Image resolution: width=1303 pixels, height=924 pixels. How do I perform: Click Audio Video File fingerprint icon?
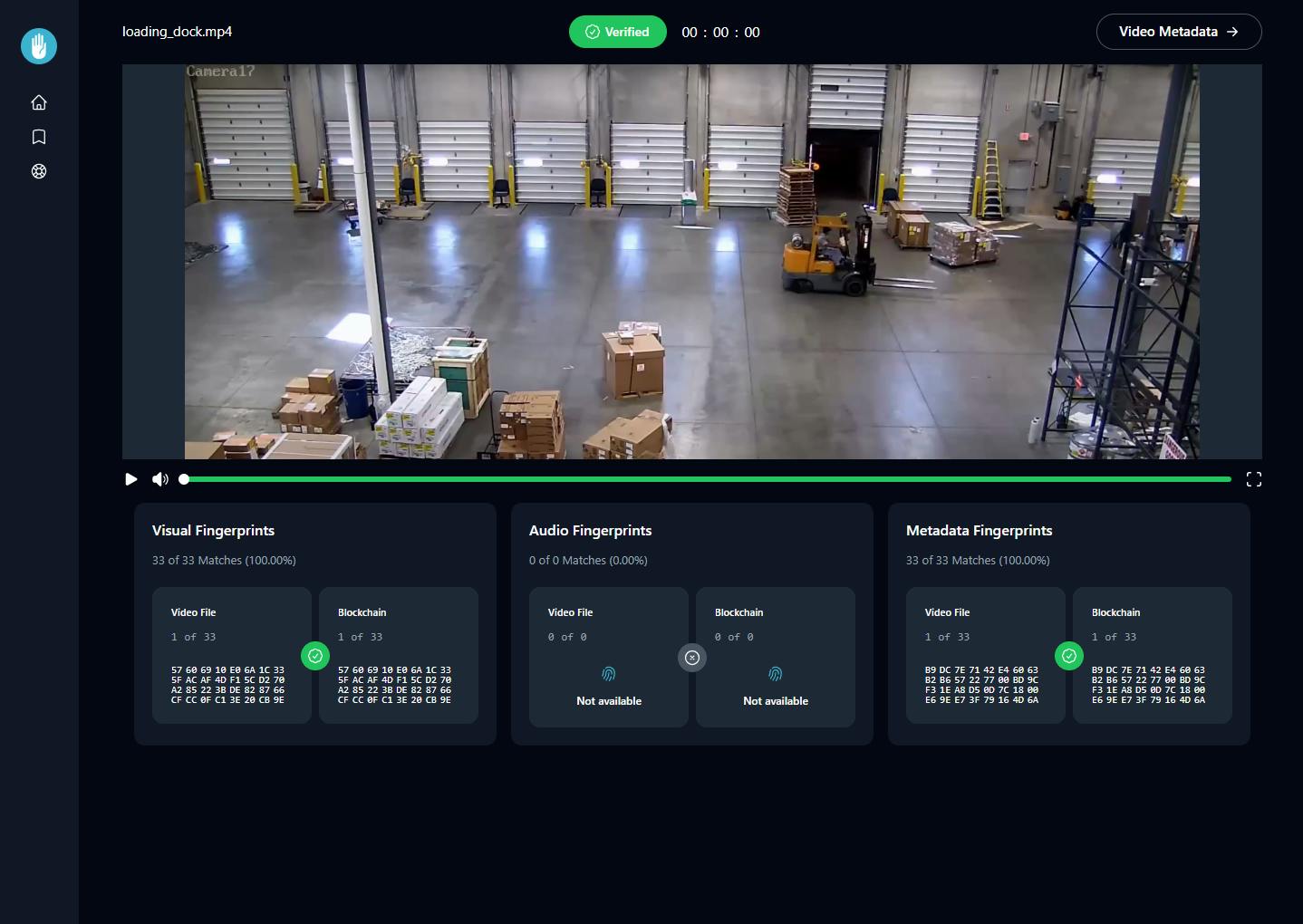(609, 674)
